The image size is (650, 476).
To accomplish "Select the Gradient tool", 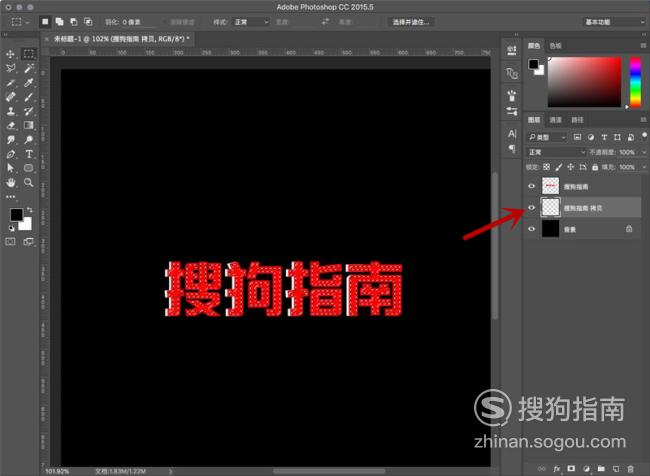I will pyautogui.click(x=29, y=125).
